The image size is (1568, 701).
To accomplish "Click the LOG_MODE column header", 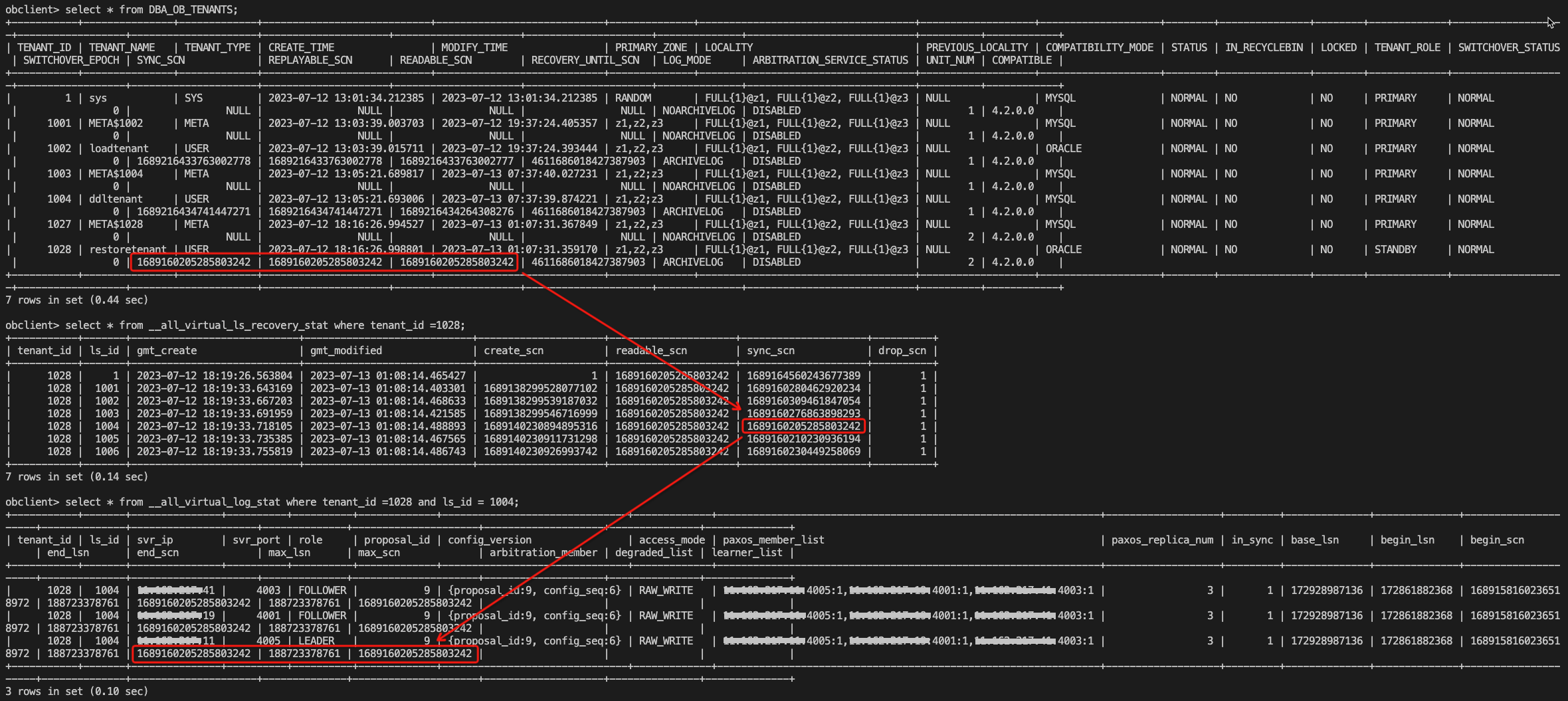I will point(687,60).
